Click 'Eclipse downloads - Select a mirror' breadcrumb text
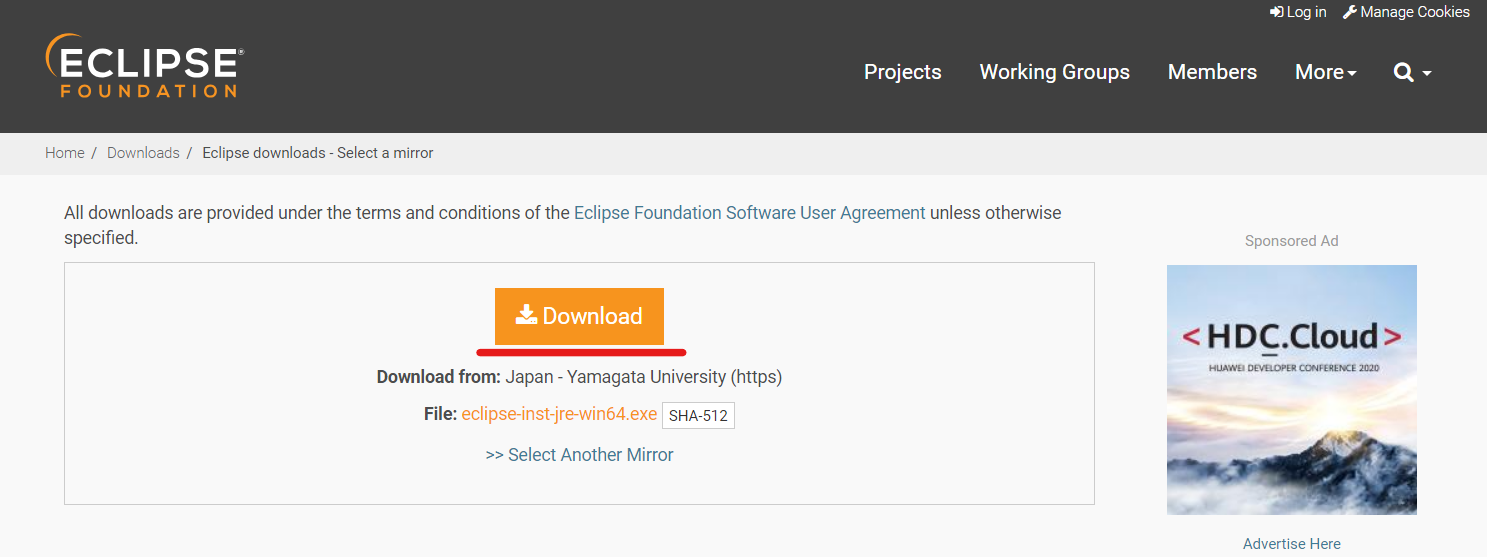The image size is (1487, 557). tap(318, 153)
